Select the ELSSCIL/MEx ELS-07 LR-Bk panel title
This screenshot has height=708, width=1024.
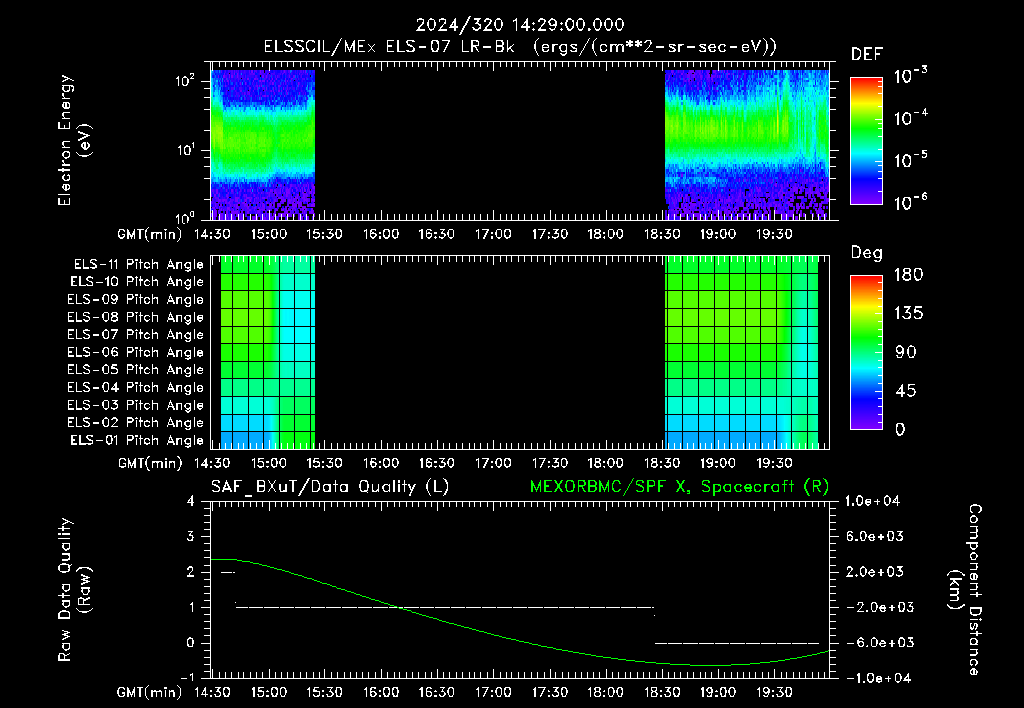pos(520,47)
